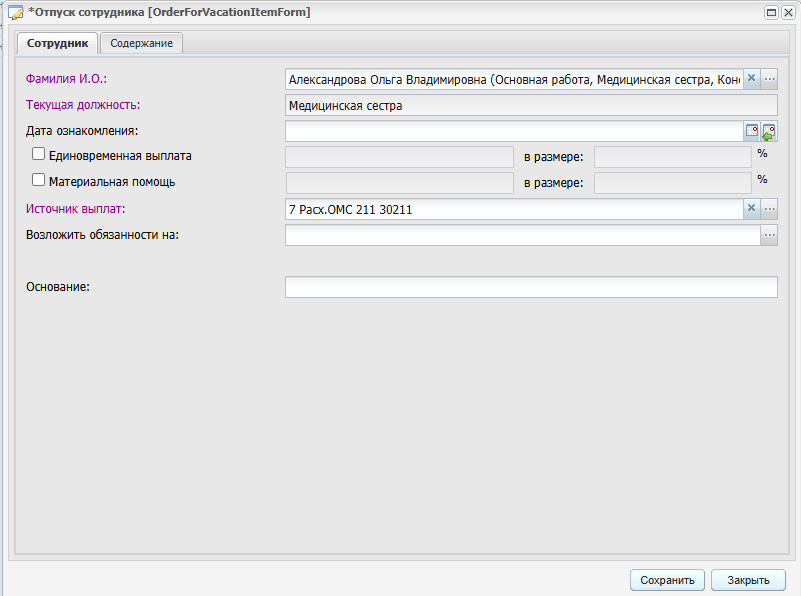This screenshot has width=801, height=596.
Task: Focus the Основание input field
Action: tap(531, 287)
